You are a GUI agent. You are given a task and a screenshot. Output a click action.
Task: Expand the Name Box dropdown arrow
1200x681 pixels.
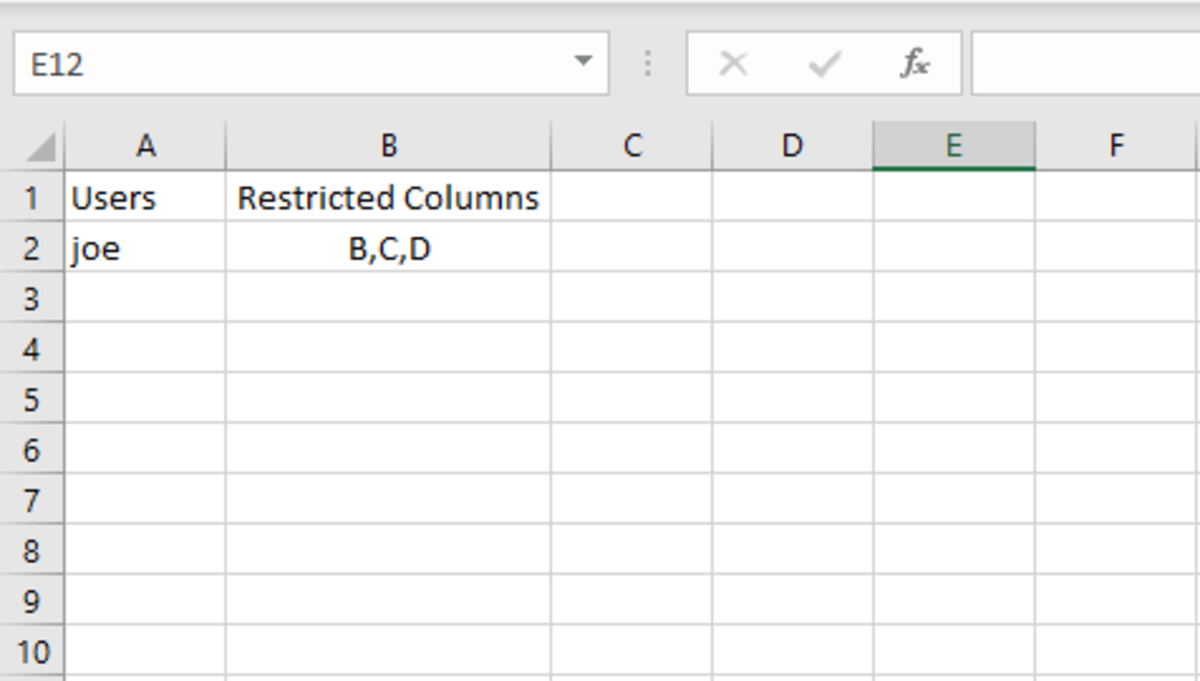coord(583,62)
